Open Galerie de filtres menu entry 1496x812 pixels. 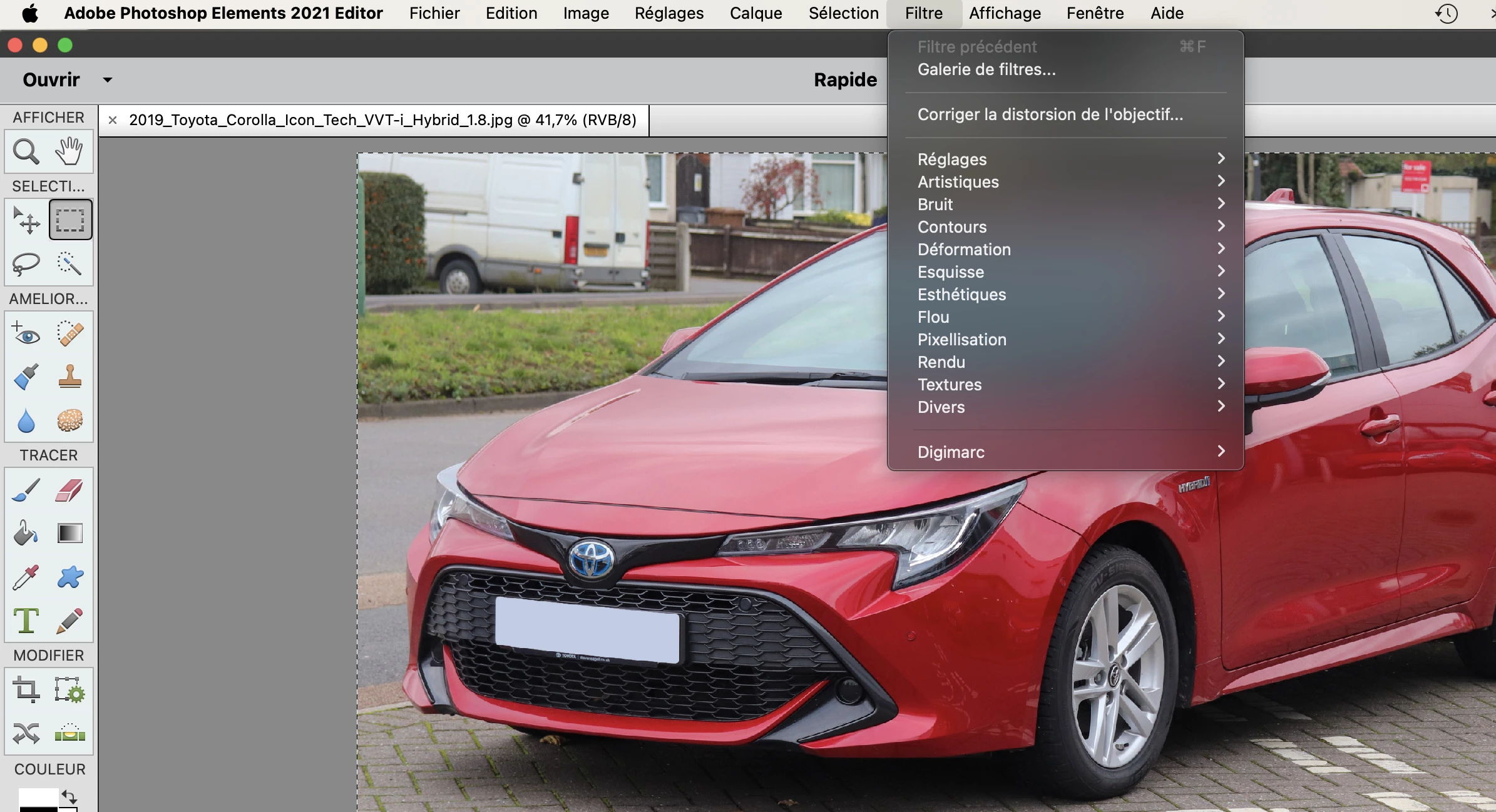coord(986,69)
